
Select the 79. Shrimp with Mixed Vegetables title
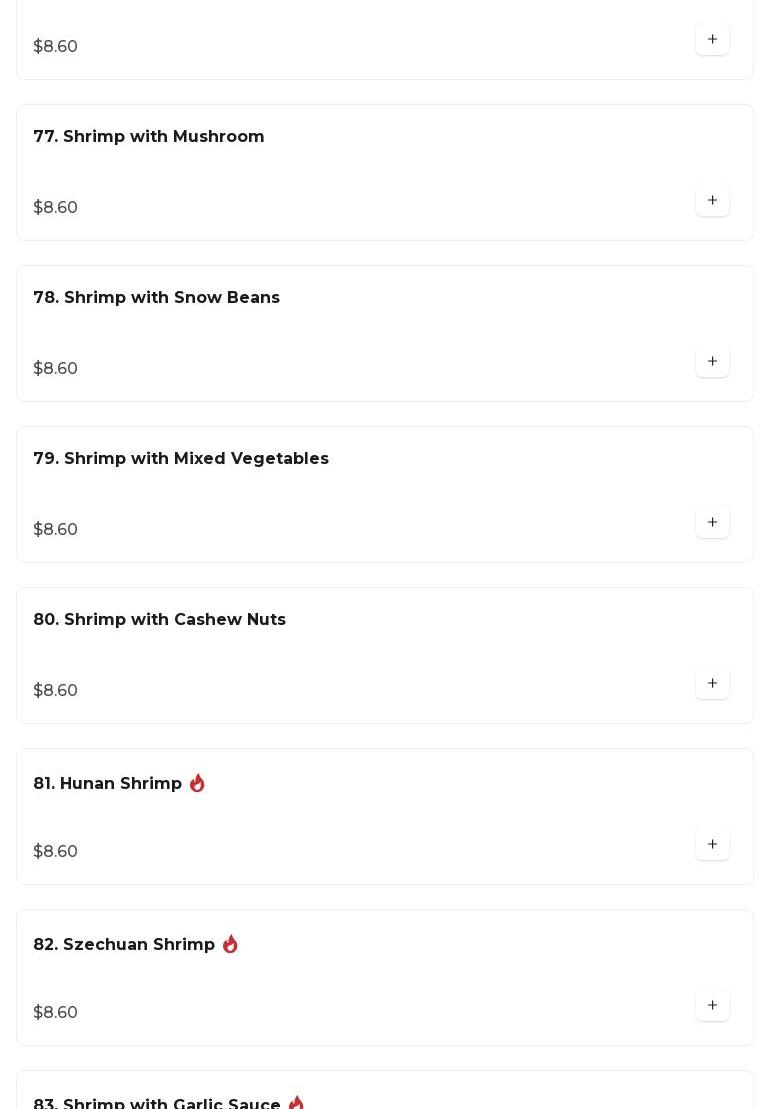[181, 459]
